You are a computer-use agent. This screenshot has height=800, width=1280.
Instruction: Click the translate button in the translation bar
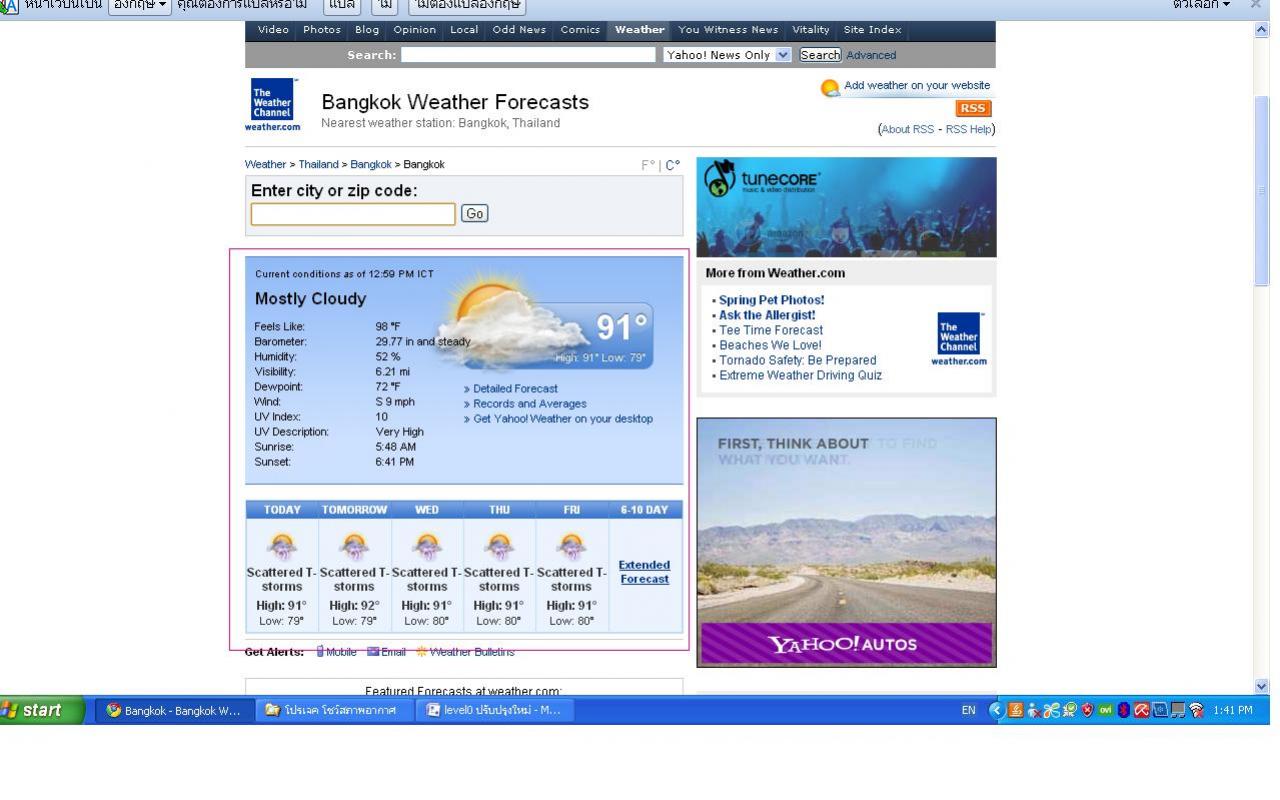click(343, 5)
